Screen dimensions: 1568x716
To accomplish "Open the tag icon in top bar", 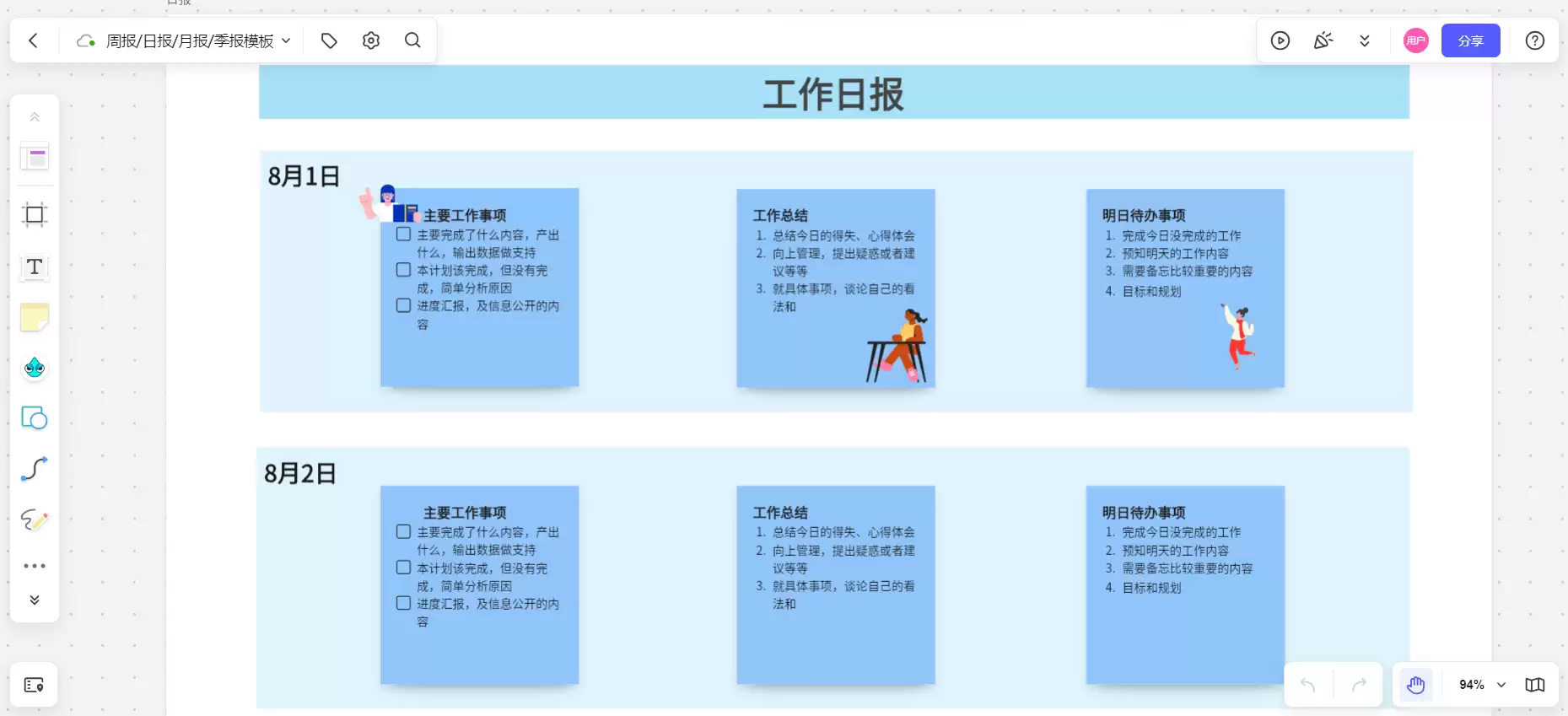I will point(329,40).
